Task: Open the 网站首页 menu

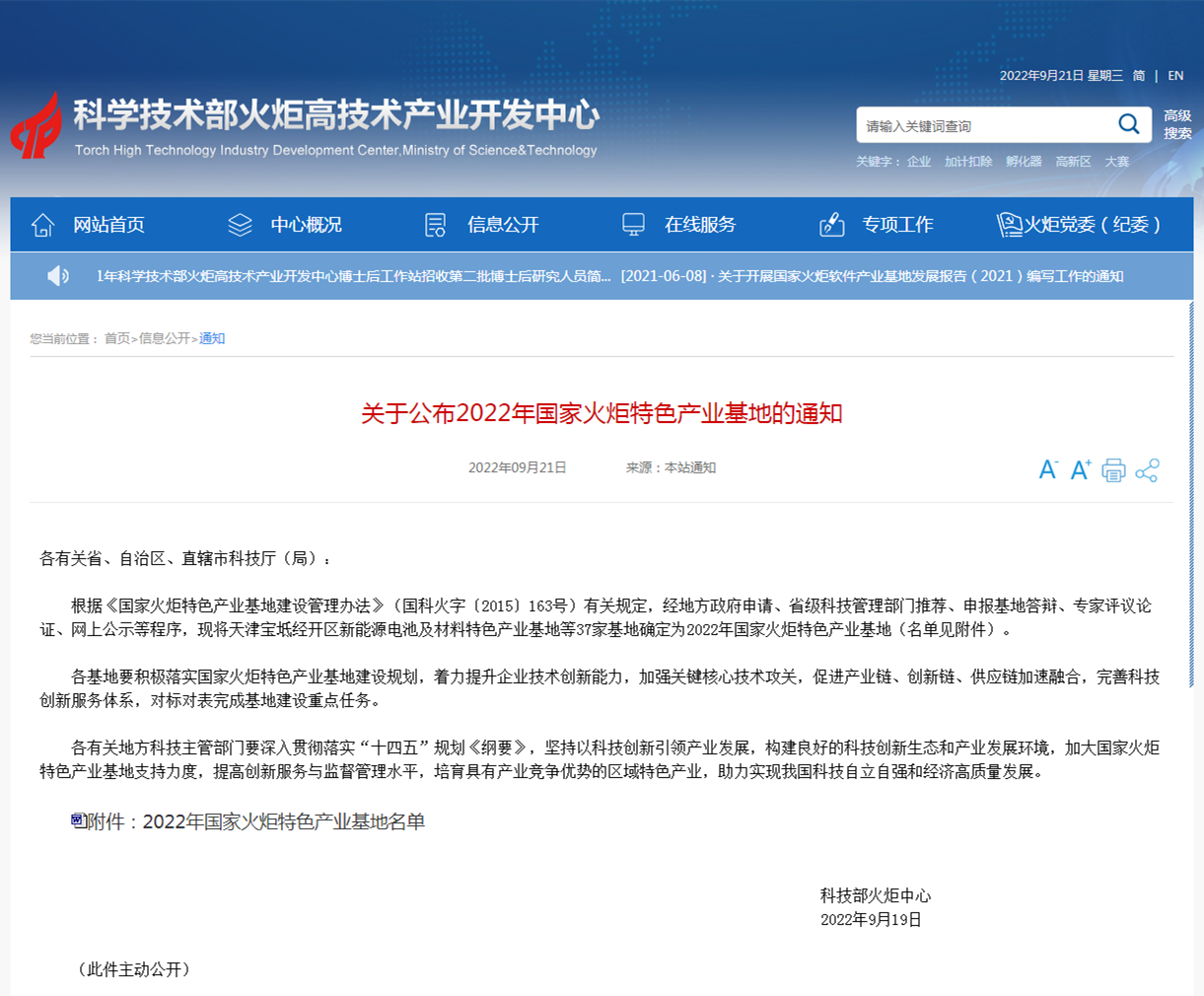Action: (x=108, y=225)
